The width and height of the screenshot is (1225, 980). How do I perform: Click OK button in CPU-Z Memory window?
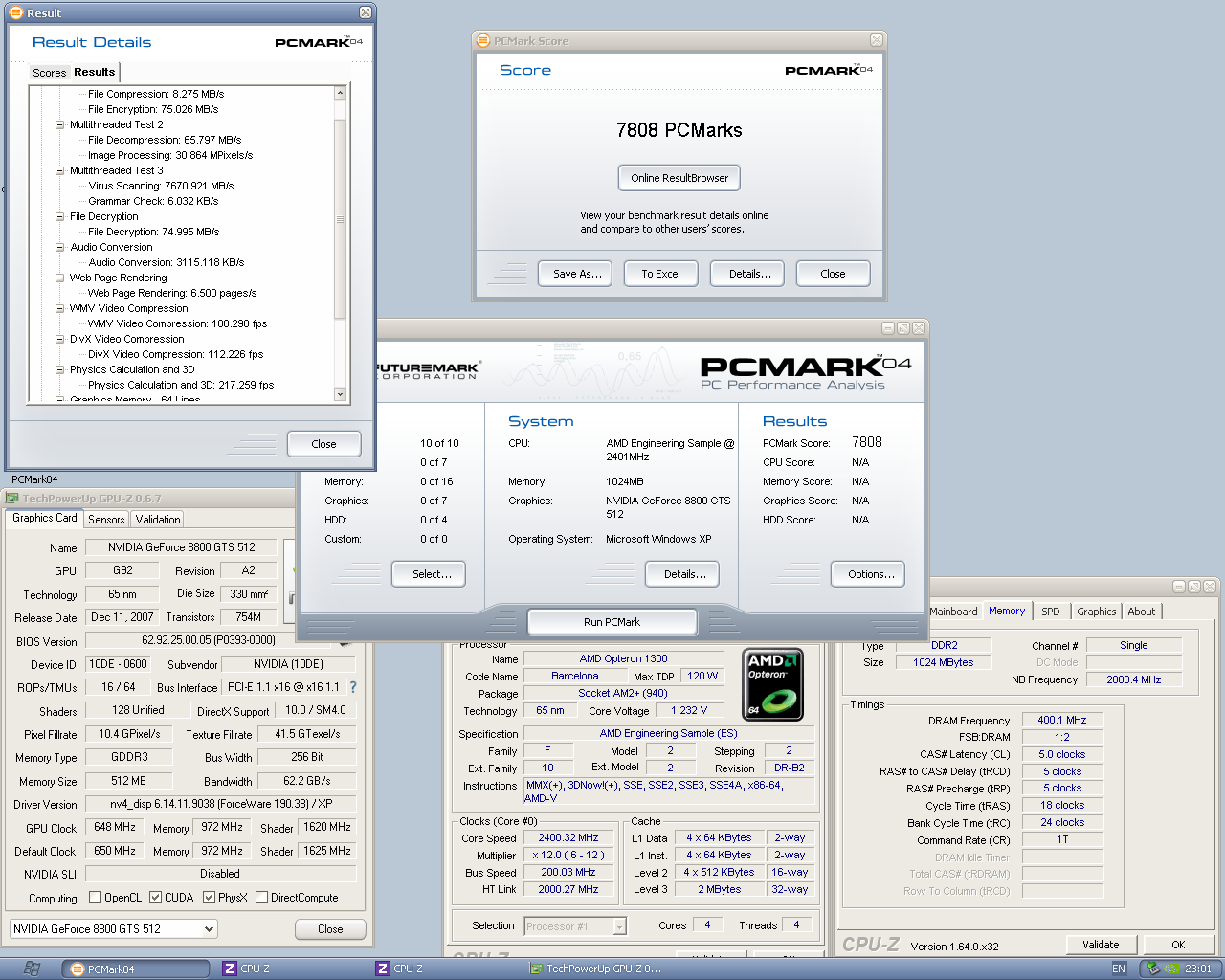point(1178,945)
